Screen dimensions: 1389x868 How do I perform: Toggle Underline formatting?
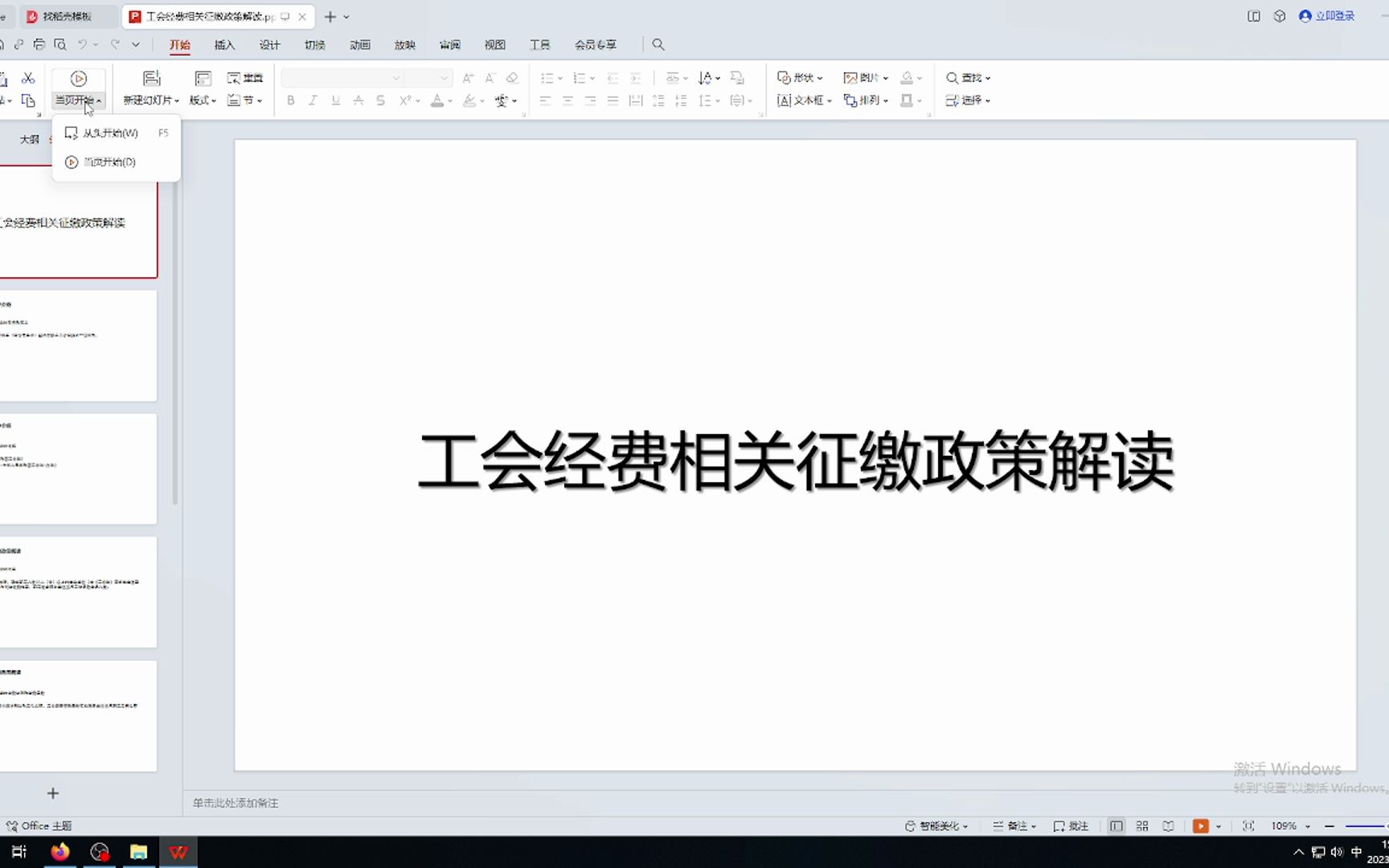pyautogui.click(x=336, y=100)
